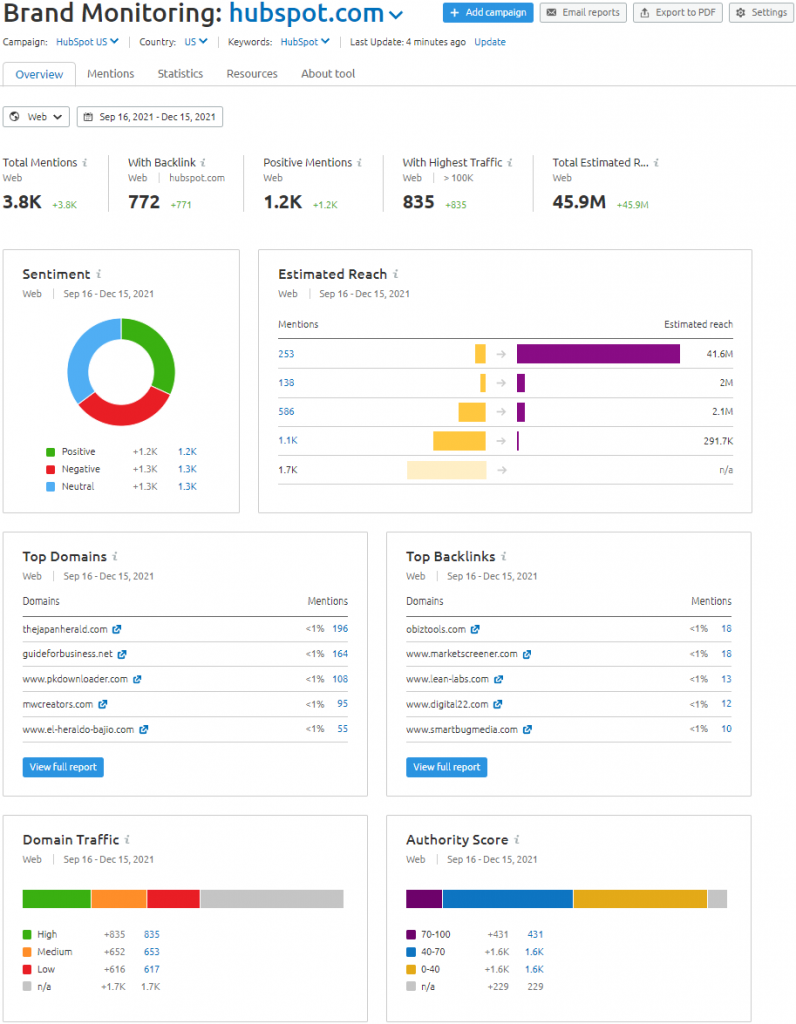
Task: Click the Email reports button
Action: pyautogui.click(x=583, y=12)
